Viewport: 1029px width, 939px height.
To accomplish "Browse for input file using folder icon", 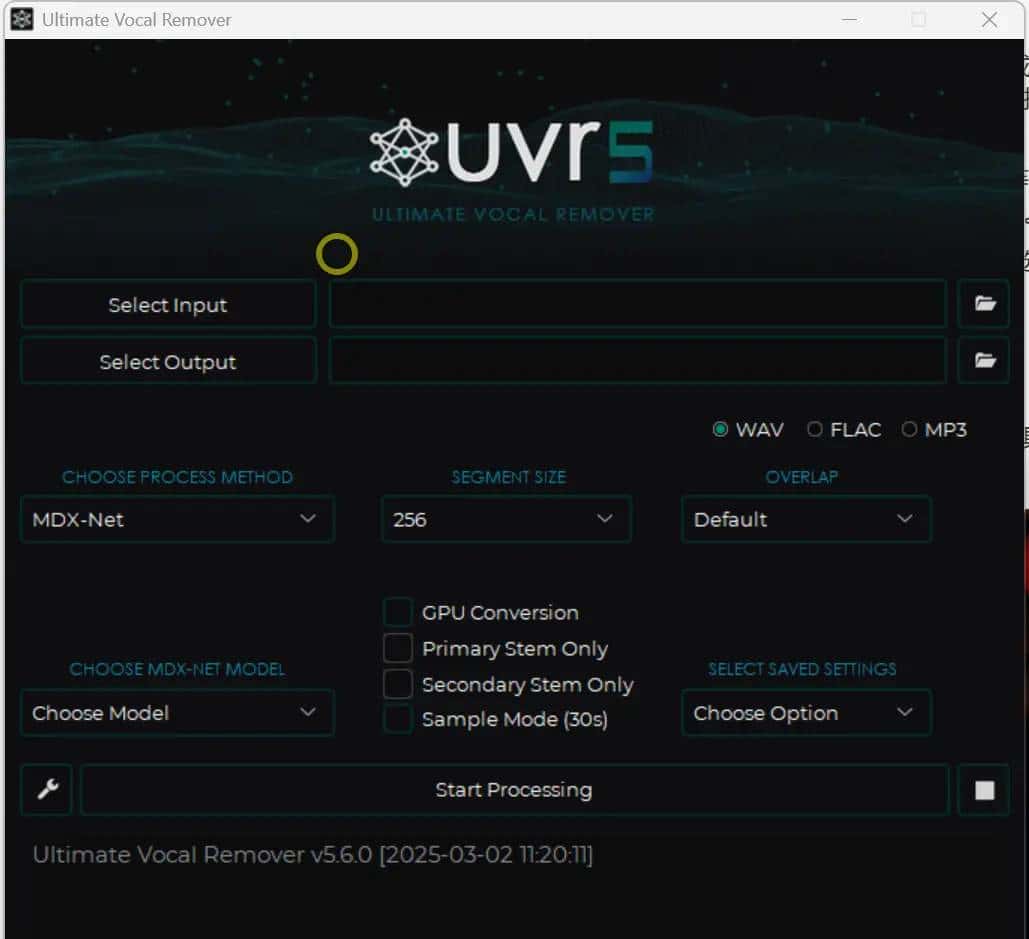I will 984,304.
